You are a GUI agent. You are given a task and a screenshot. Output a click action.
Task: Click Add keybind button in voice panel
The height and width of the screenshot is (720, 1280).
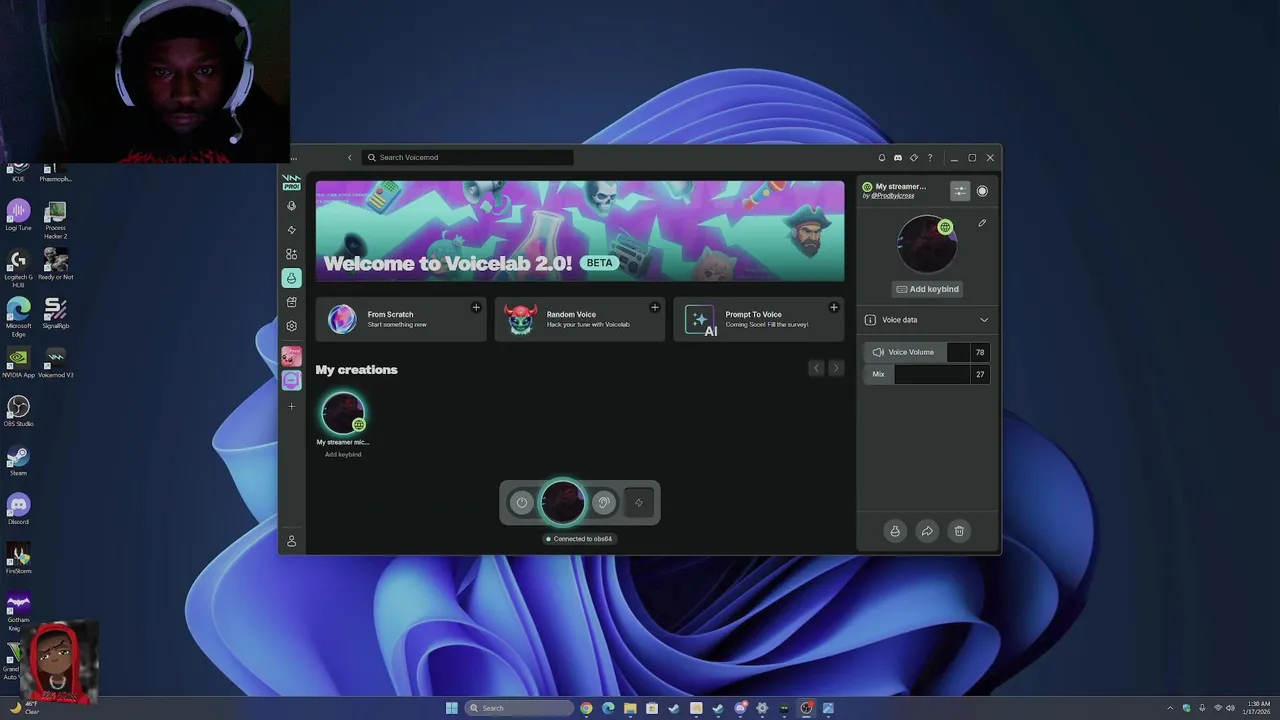click(x=928, y=289)
